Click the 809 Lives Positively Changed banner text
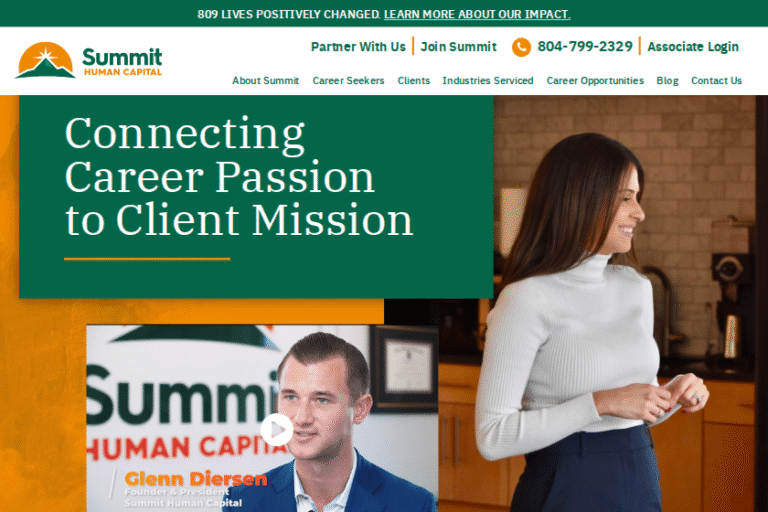 point(288,14)
